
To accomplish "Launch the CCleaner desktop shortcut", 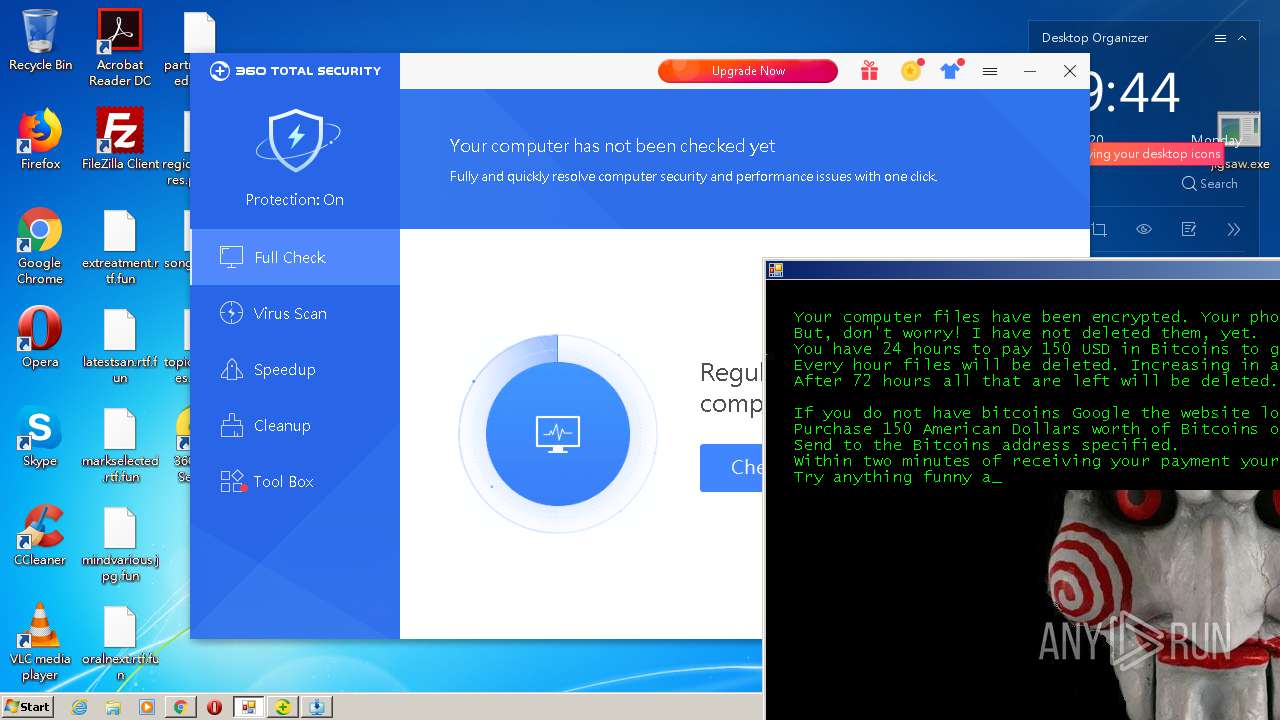I will pyautogui.click(x=40, y=535).
